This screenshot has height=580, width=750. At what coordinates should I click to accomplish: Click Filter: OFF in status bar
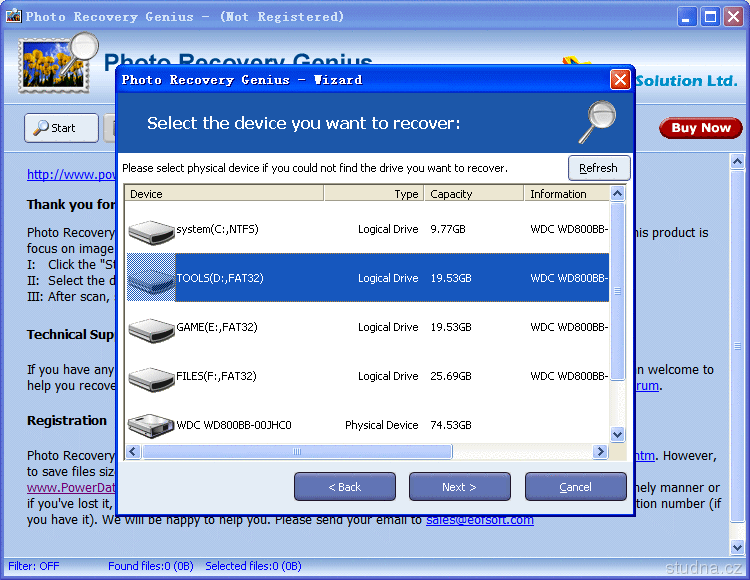point(33,566)
